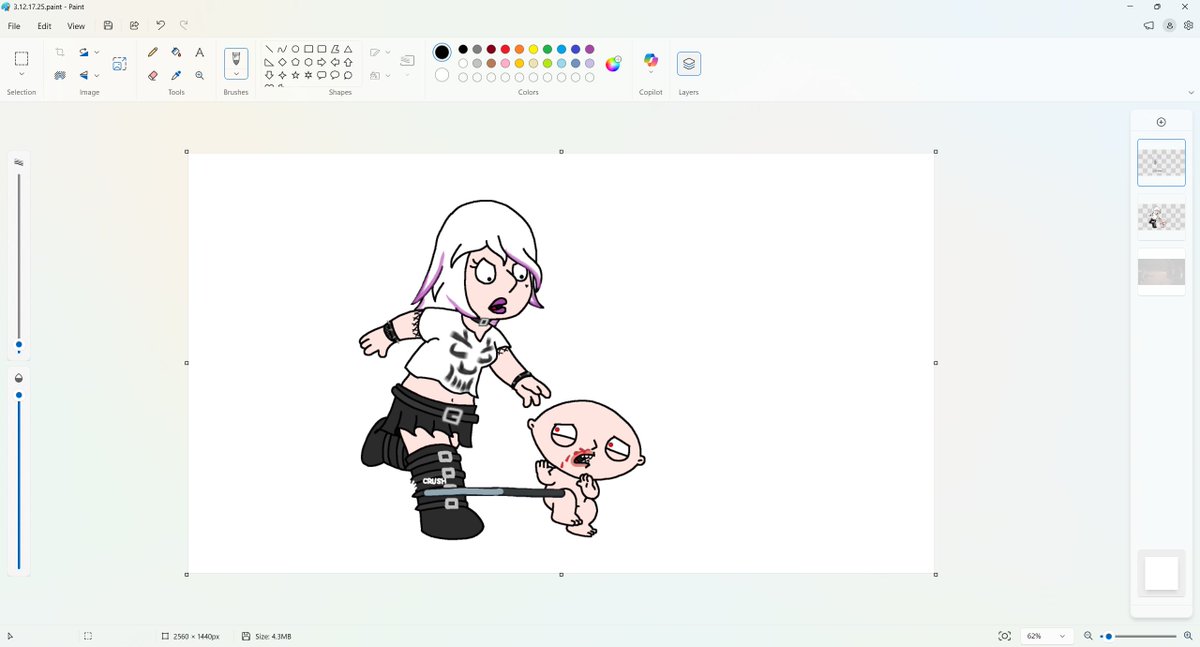
Task: Click the account profile icon
Action: pyautogui.click(x=1169, y=26)
